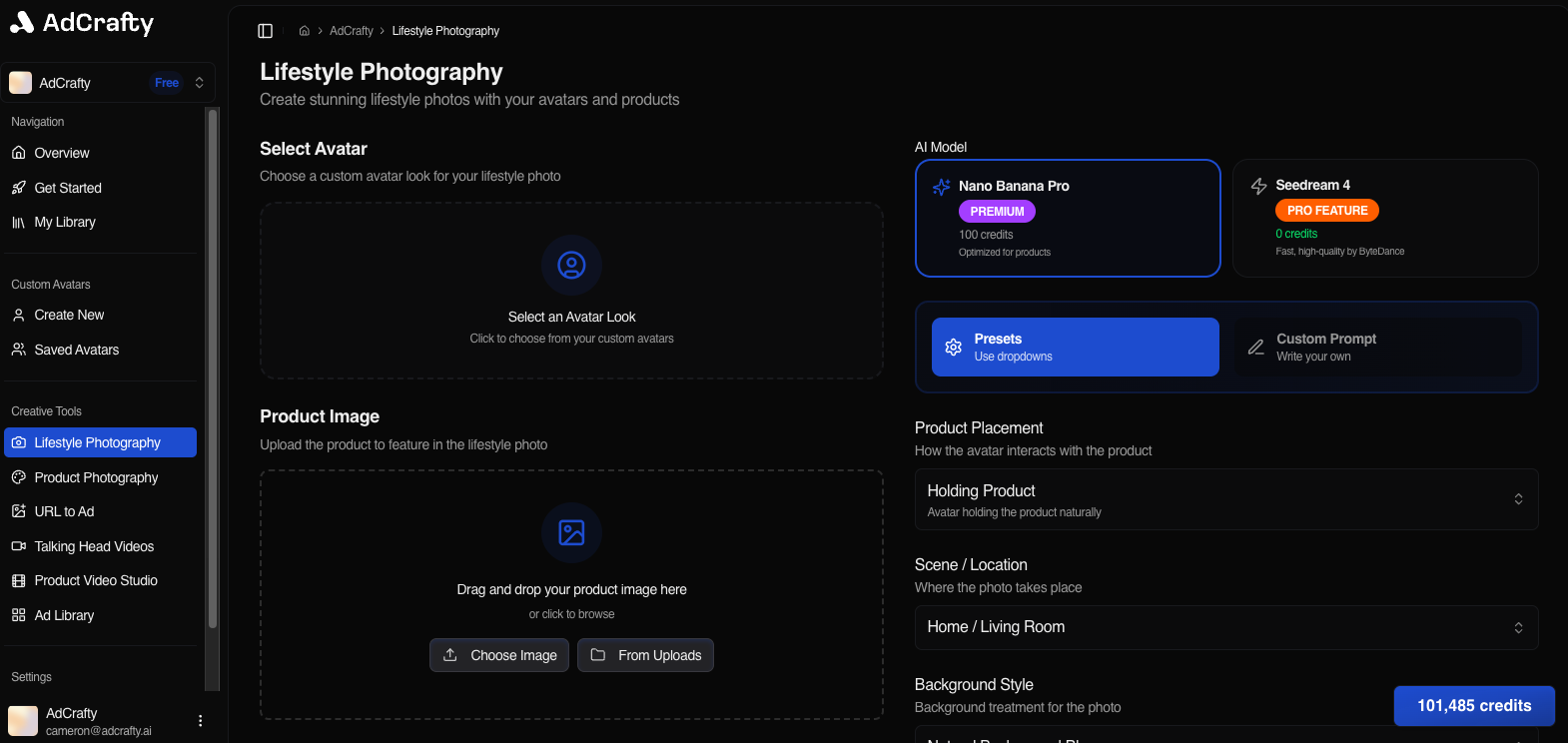Open URL to Ad tool
The width and height of the screenshot is (1568, 743).
[100, 511]
